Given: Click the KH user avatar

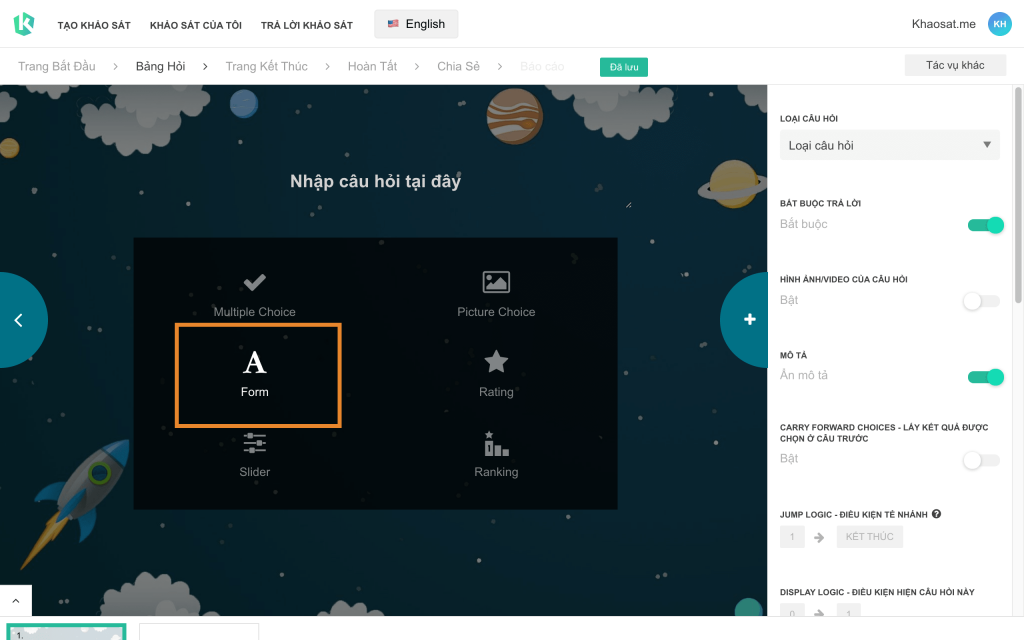Looking at the screenshot, I should tap(999, 24).
